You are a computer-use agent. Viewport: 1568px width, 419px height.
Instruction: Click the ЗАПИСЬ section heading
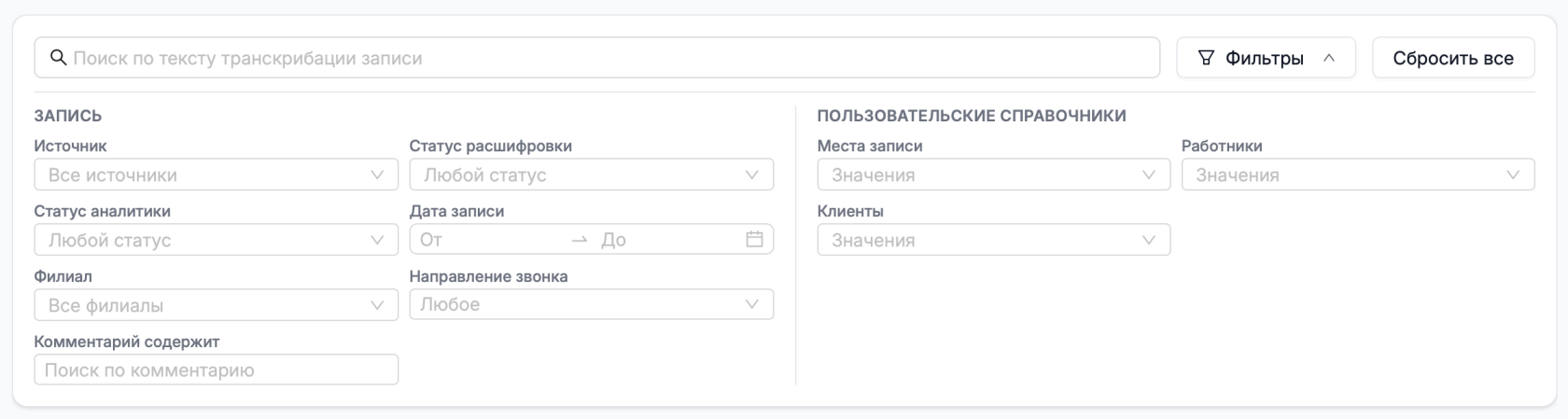coord(68,116)
